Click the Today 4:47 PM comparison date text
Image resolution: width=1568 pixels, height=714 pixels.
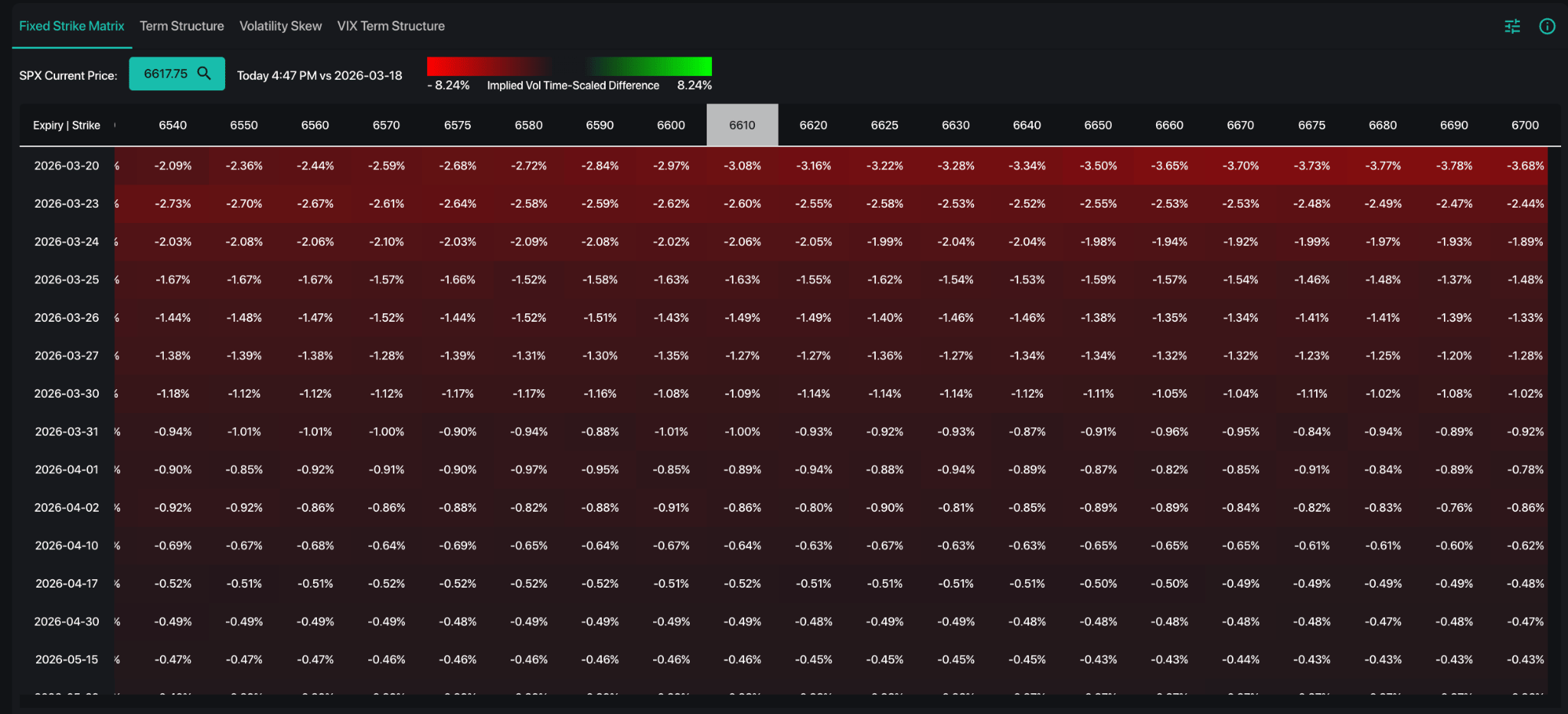point(319,75)
